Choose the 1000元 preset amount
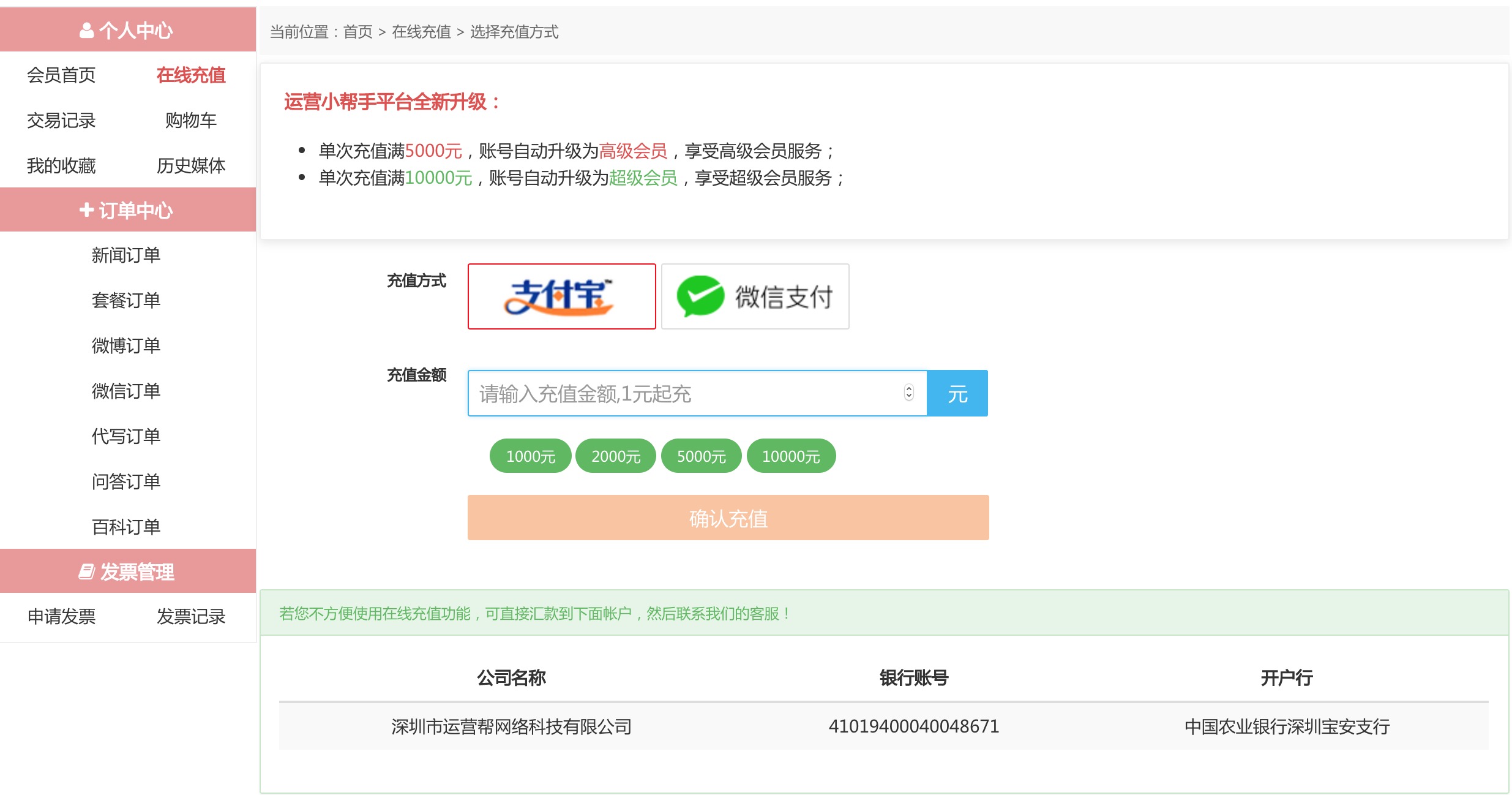The image size is (1512, 795). 530,456
